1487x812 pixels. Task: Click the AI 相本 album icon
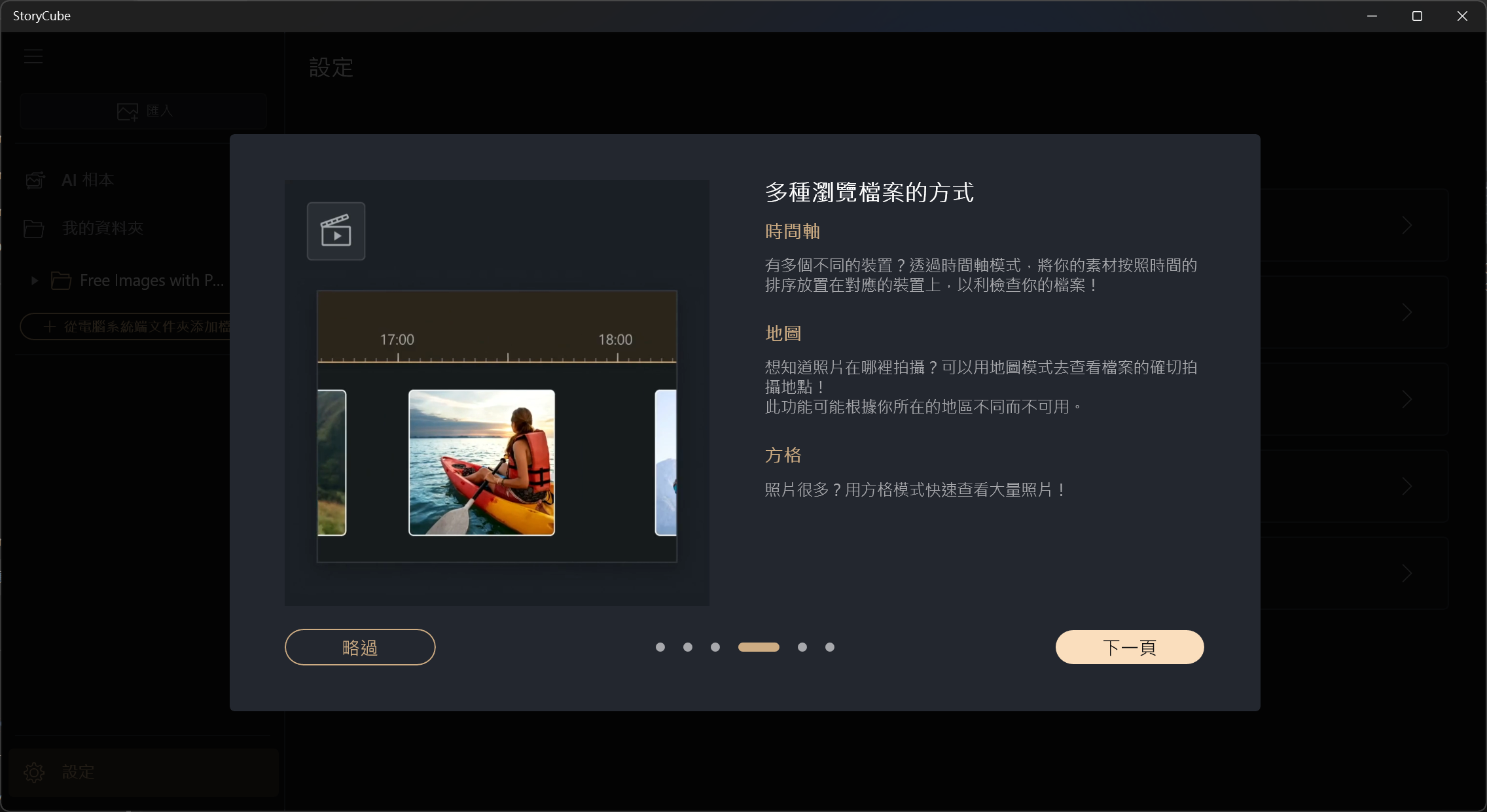(x=35, y=180)
